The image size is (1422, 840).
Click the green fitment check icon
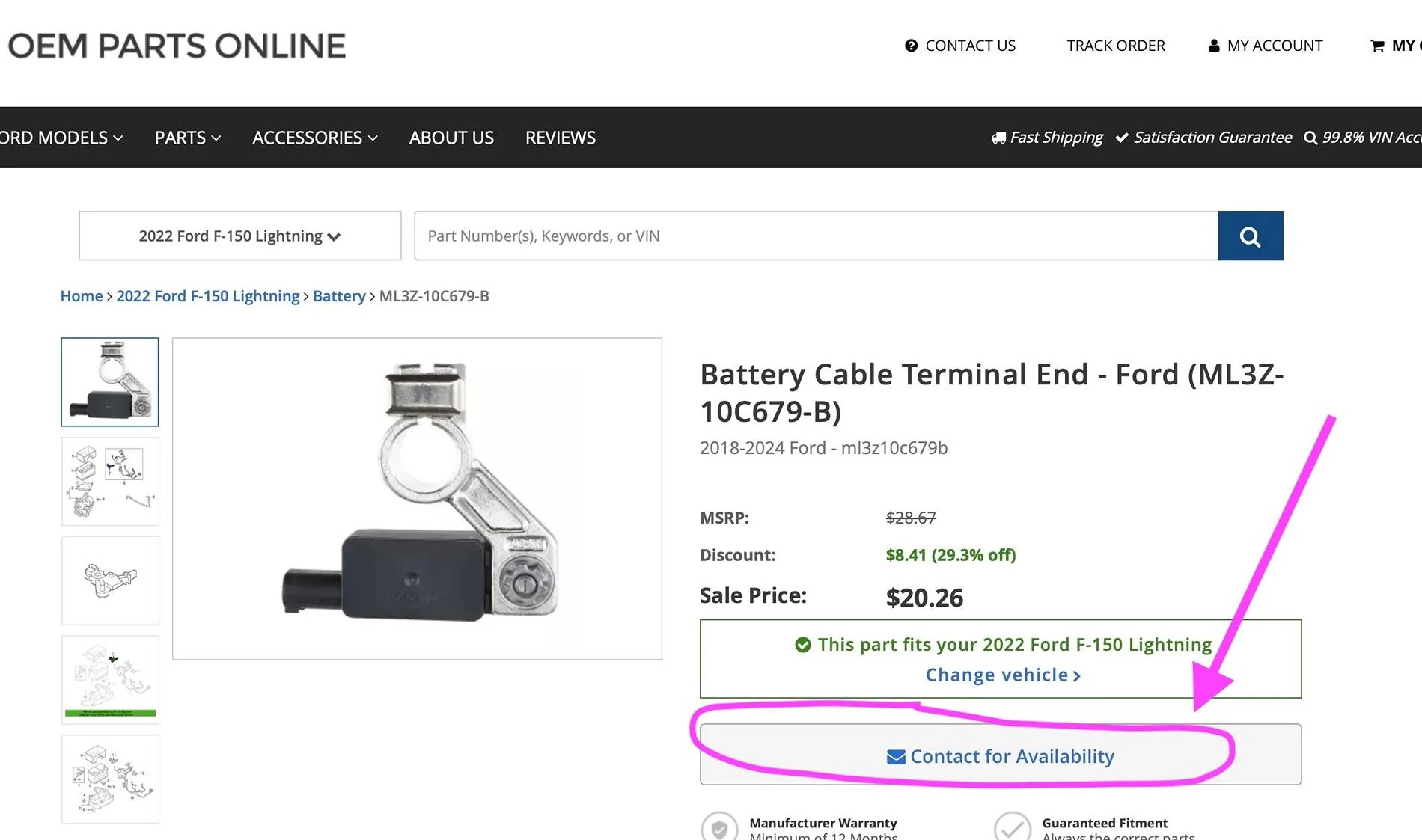(x=802, y=645)
